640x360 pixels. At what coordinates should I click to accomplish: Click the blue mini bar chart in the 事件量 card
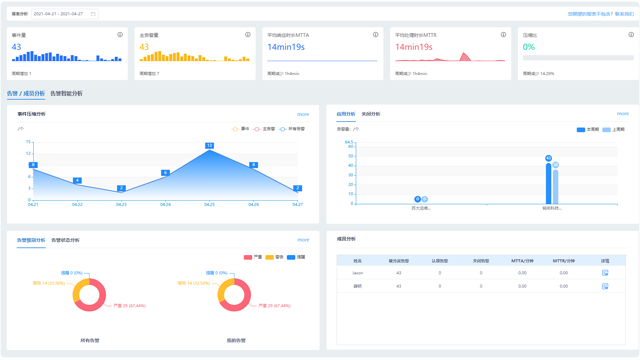pyautogui.click(x=67, y=56)
